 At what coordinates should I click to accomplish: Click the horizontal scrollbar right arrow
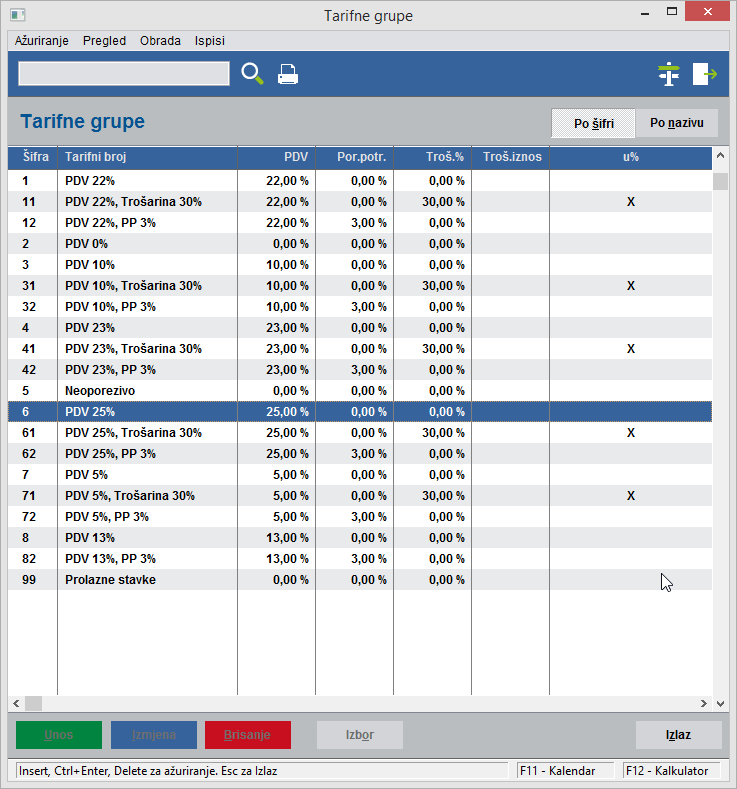coord(704,703)
